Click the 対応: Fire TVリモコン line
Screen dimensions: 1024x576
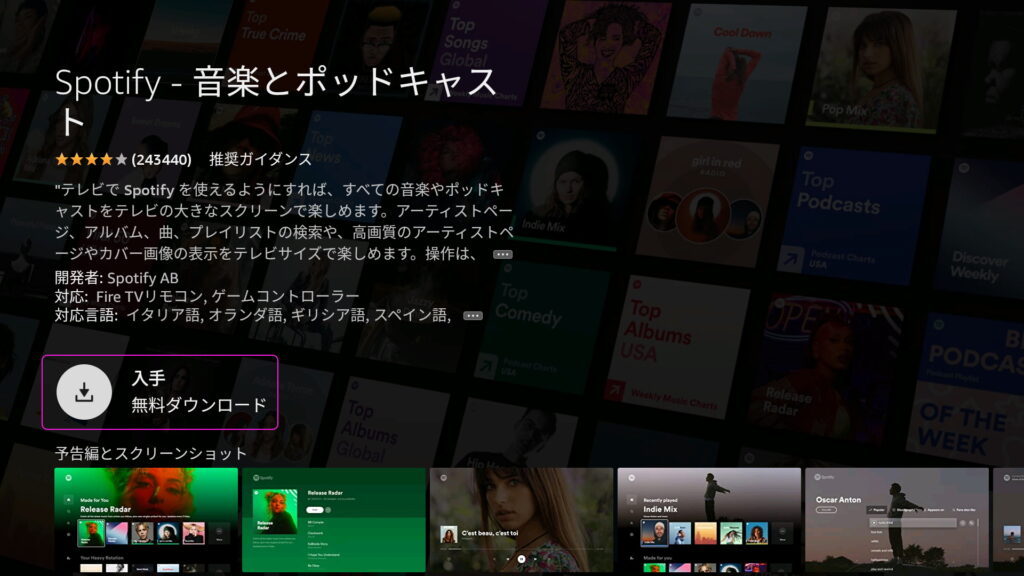click(206, 296)
